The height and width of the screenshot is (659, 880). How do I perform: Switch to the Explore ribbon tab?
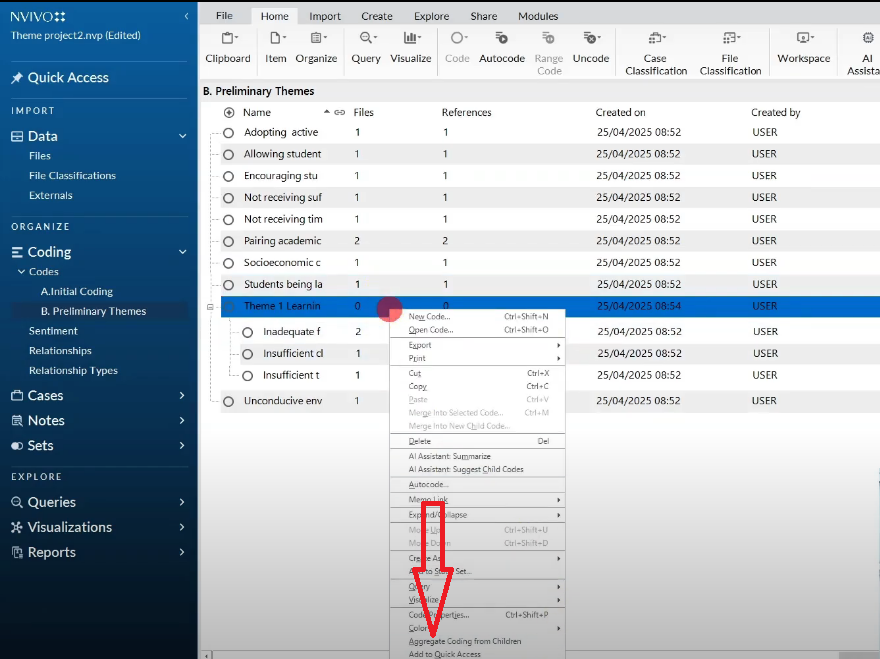[431, 16]
